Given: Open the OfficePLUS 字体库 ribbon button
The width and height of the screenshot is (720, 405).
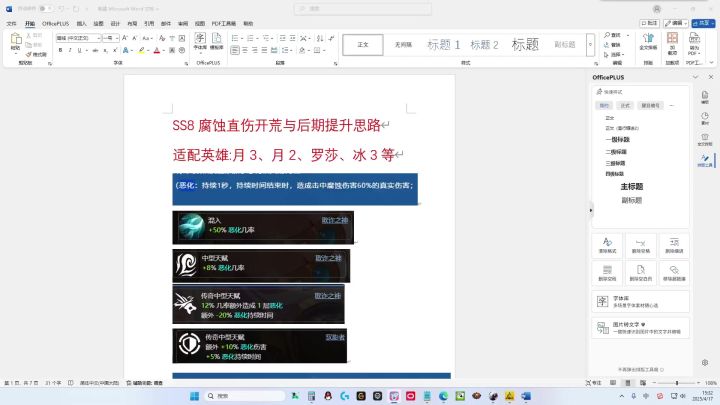Looking at the screenshot, I should [x=200, y=41].
